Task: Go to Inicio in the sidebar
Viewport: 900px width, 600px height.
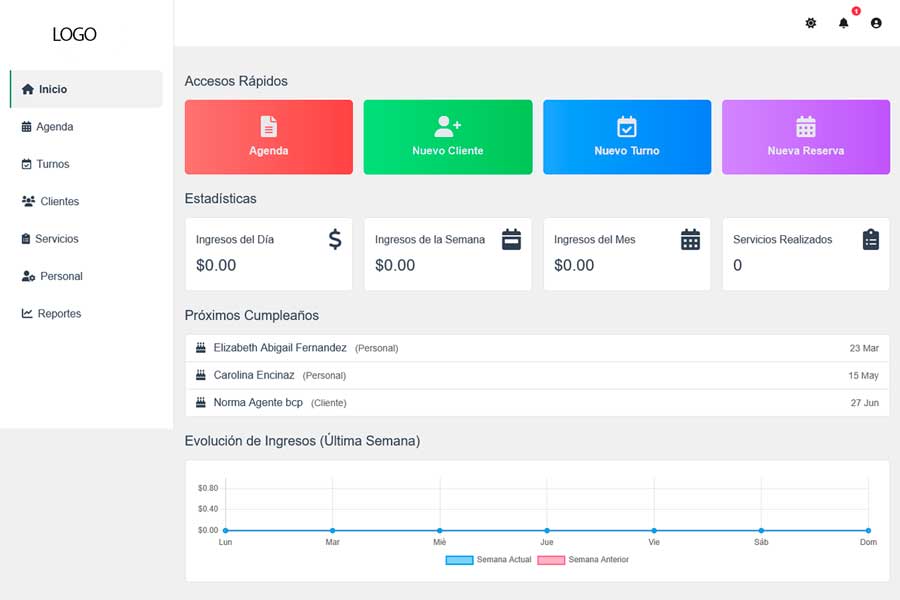Action: pos(86,89)
